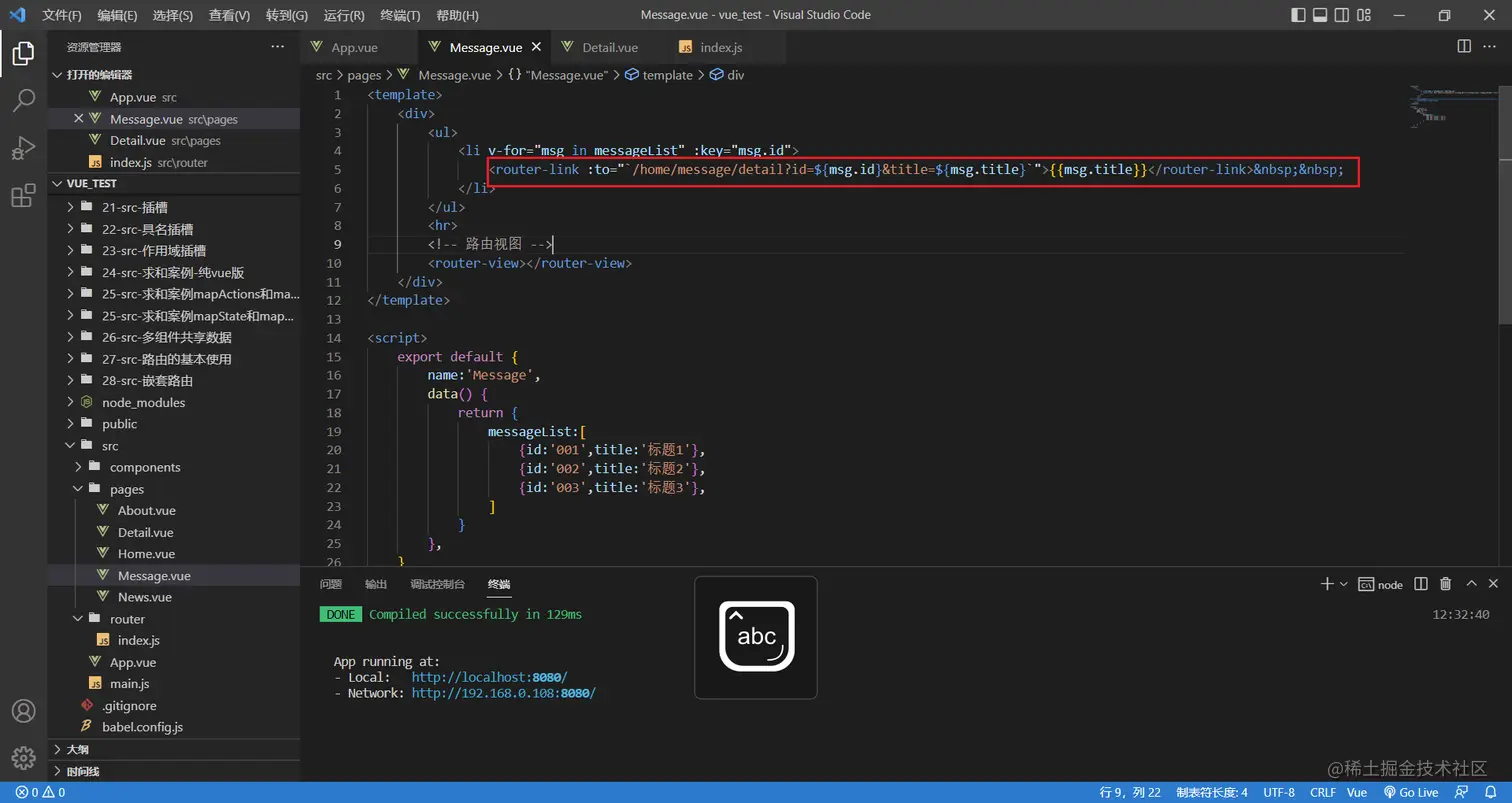The width and height of the screenshot is (1512, 803).
Task: Open the 选择(S) menu
Action: pos(173,15)
